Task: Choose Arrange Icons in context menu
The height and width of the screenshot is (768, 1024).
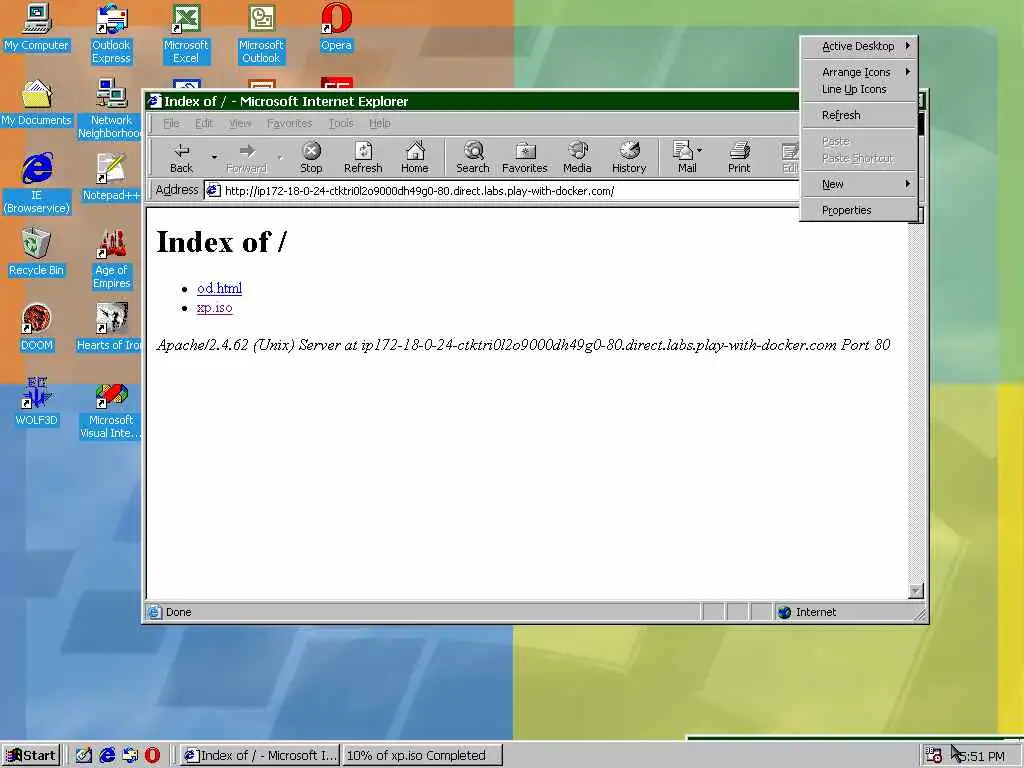Action: tap(859, 72)
